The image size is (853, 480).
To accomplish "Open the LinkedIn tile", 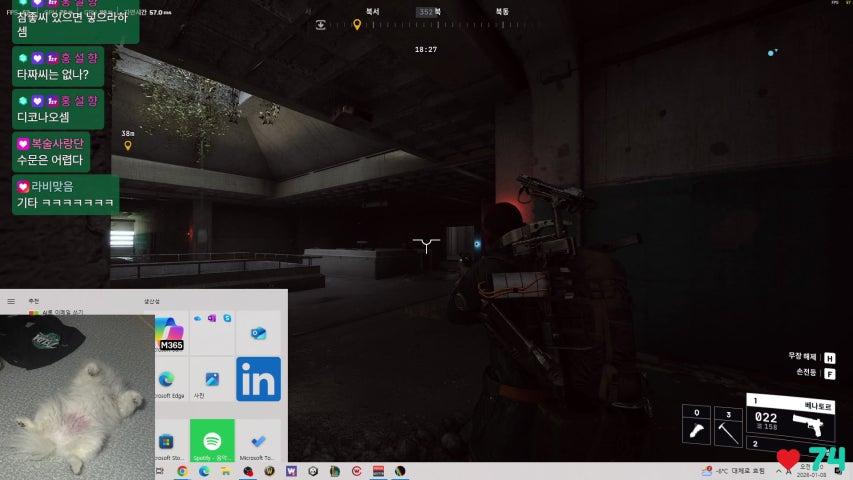I will 258,379.
